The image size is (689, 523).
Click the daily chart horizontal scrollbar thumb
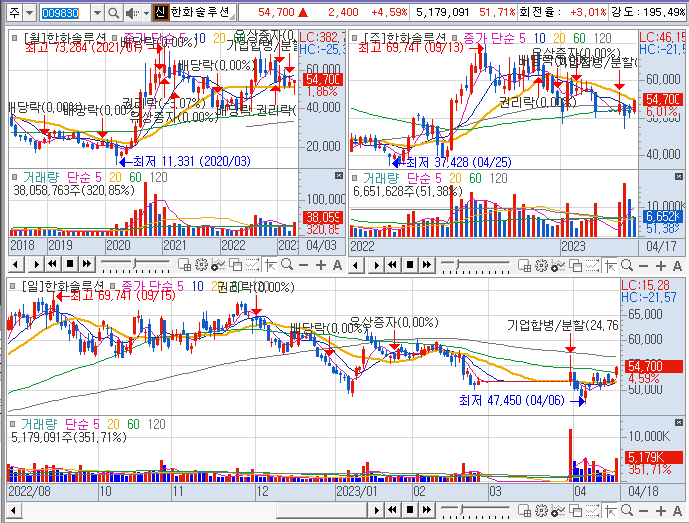(322, 511)
